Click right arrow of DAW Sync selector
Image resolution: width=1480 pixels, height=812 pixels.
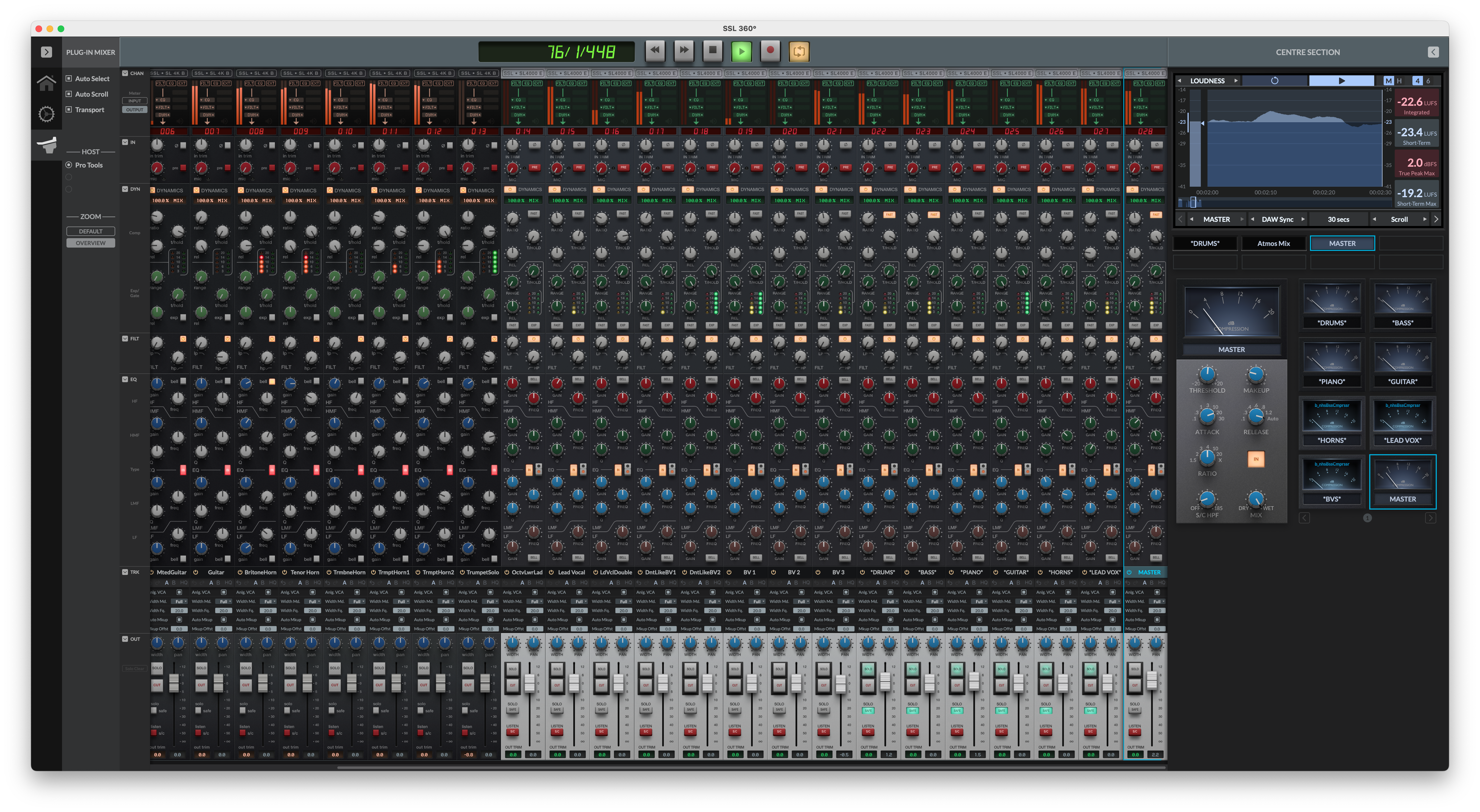[x=1302, y=220]
